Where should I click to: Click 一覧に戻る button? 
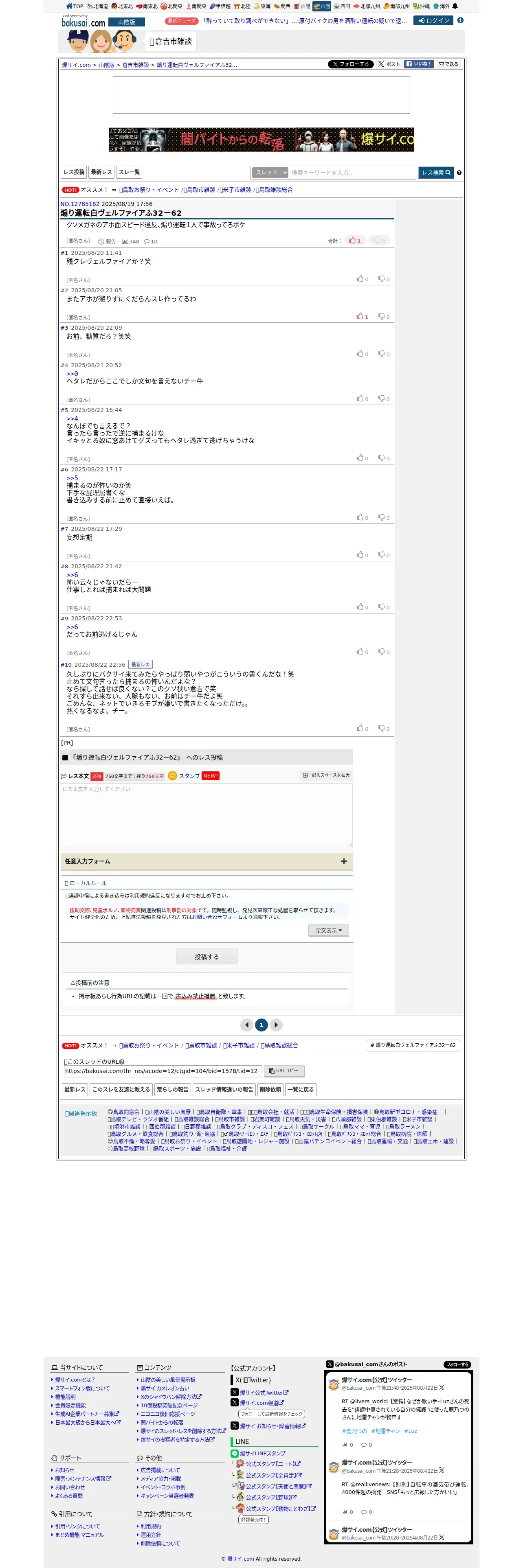coord(300,1090)
